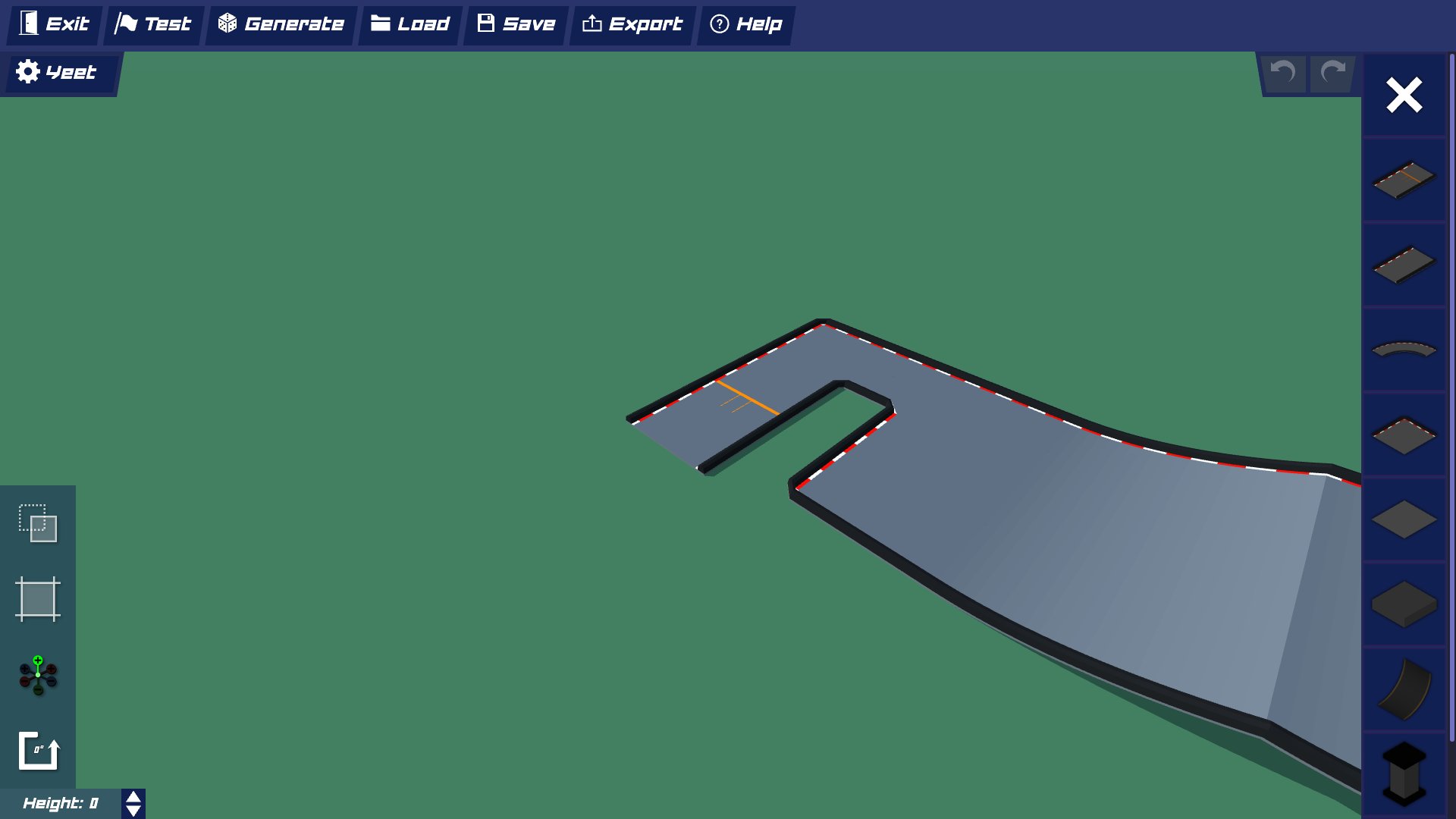The image size is (1456, 819).
Task: Click the rotation angle tool
Action: tap(38, 751)
